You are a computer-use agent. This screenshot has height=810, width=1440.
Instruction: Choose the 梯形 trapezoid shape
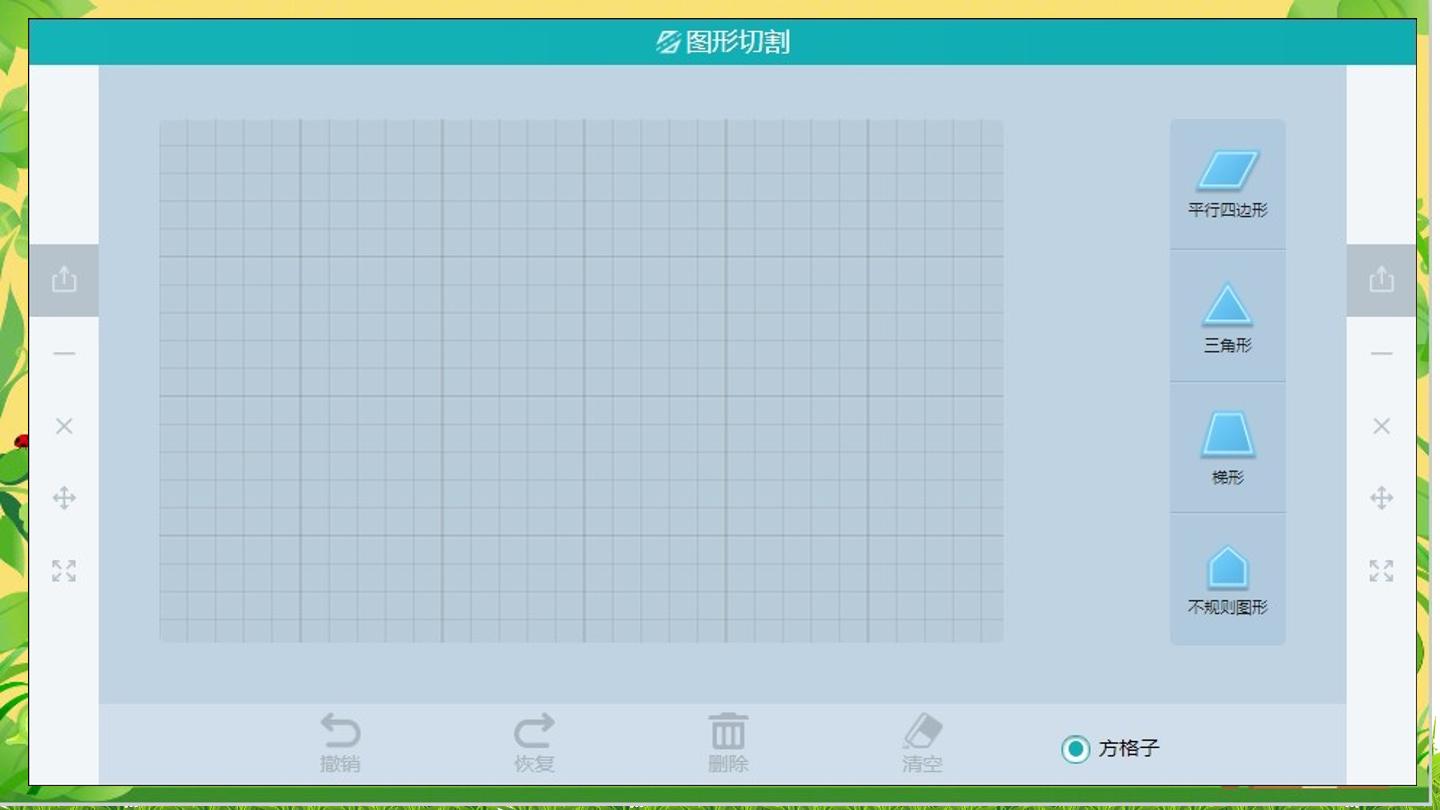point(1227,447)
